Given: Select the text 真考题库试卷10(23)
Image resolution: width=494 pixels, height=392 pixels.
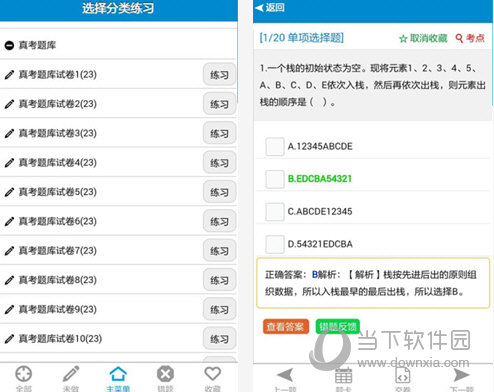Looking at the screenshot, I should pos(60,339).
